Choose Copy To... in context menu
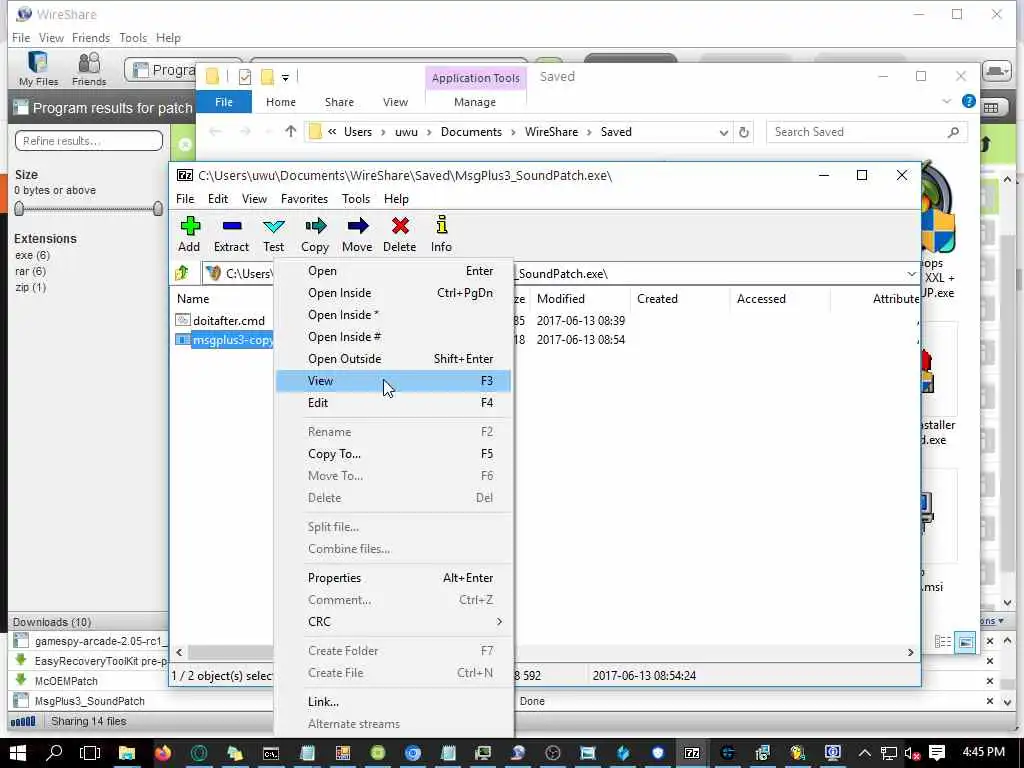Screen dimensions: 1024x768 click(393, 454)
